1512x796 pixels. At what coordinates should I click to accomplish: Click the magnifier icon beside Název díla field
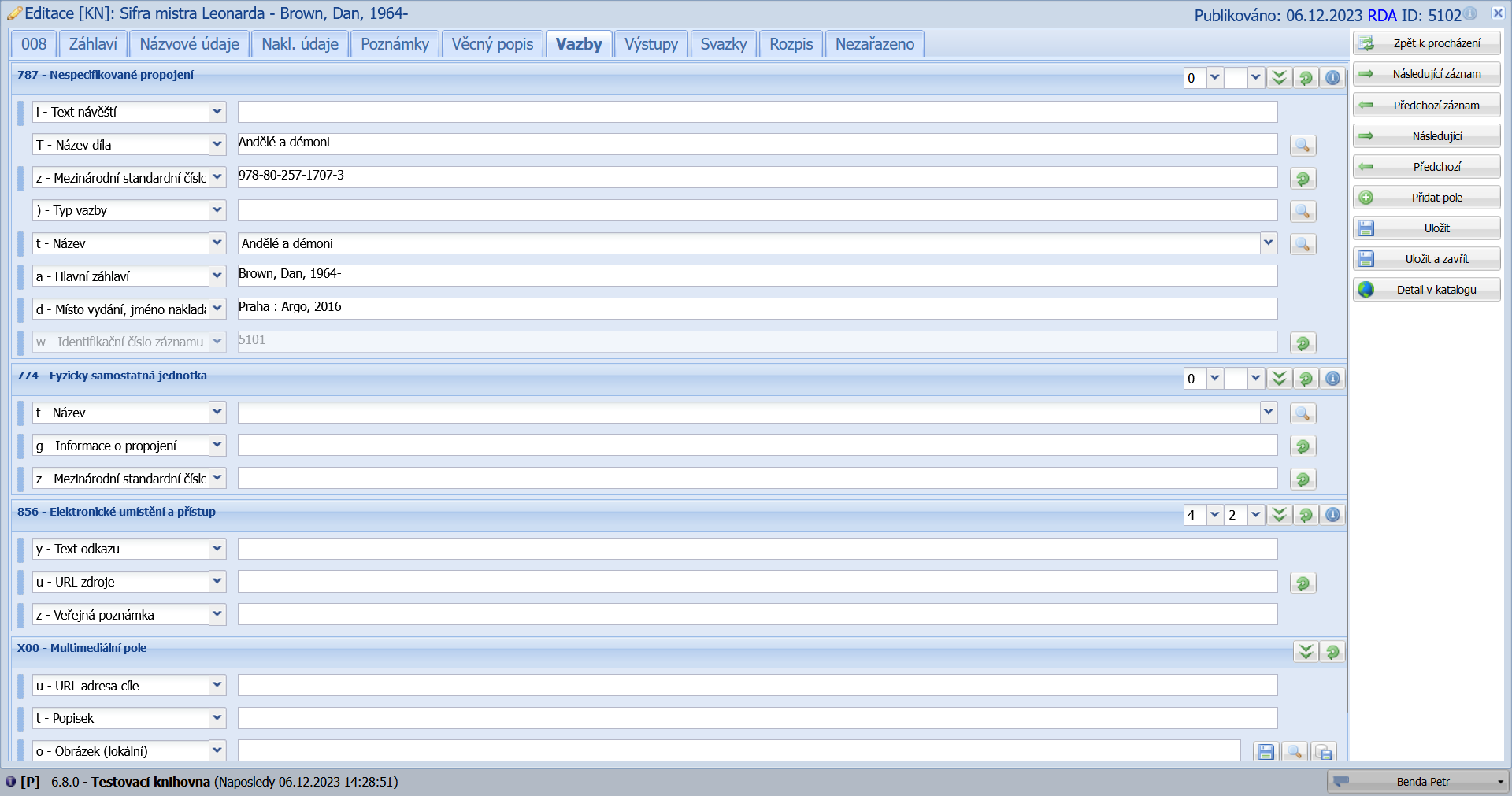1303,146
